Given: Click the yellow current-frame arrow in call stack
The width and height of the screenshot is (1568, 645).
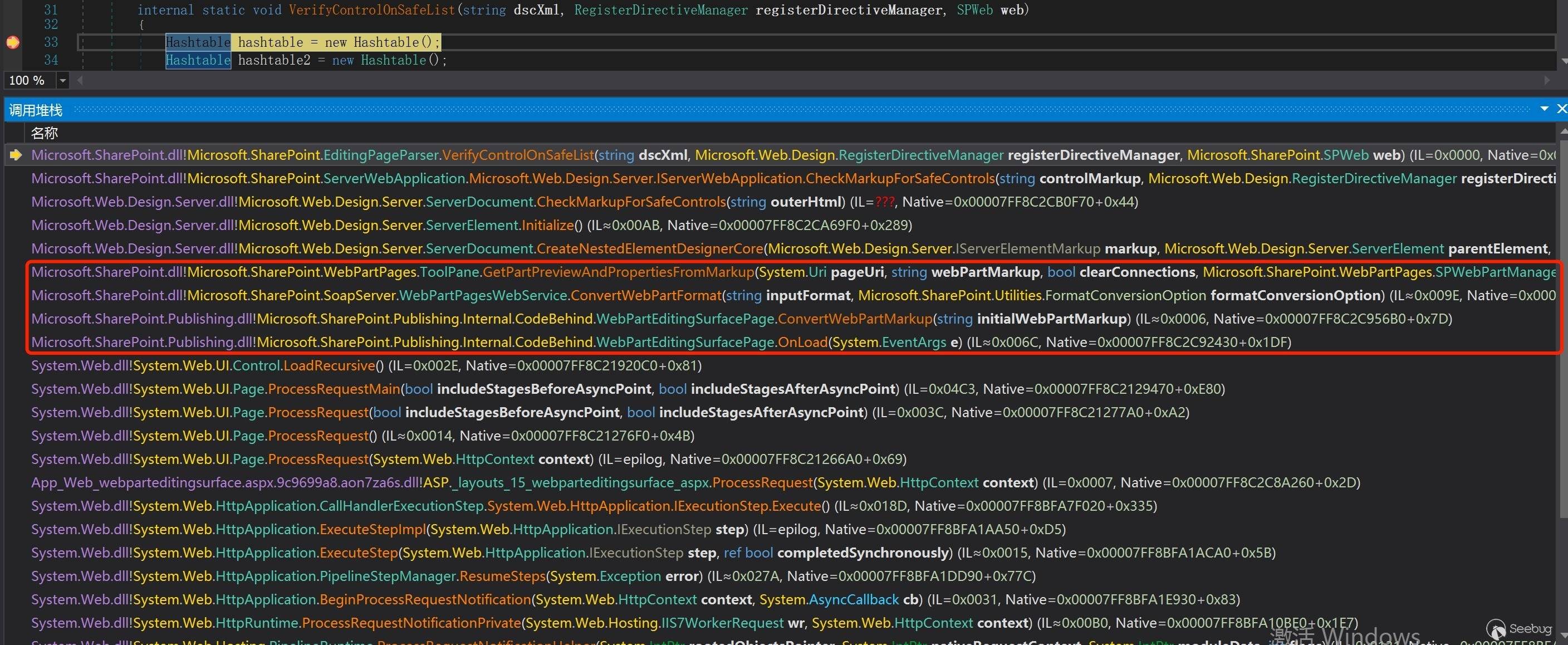Looking at the screenshot, I should coord(16,155).
